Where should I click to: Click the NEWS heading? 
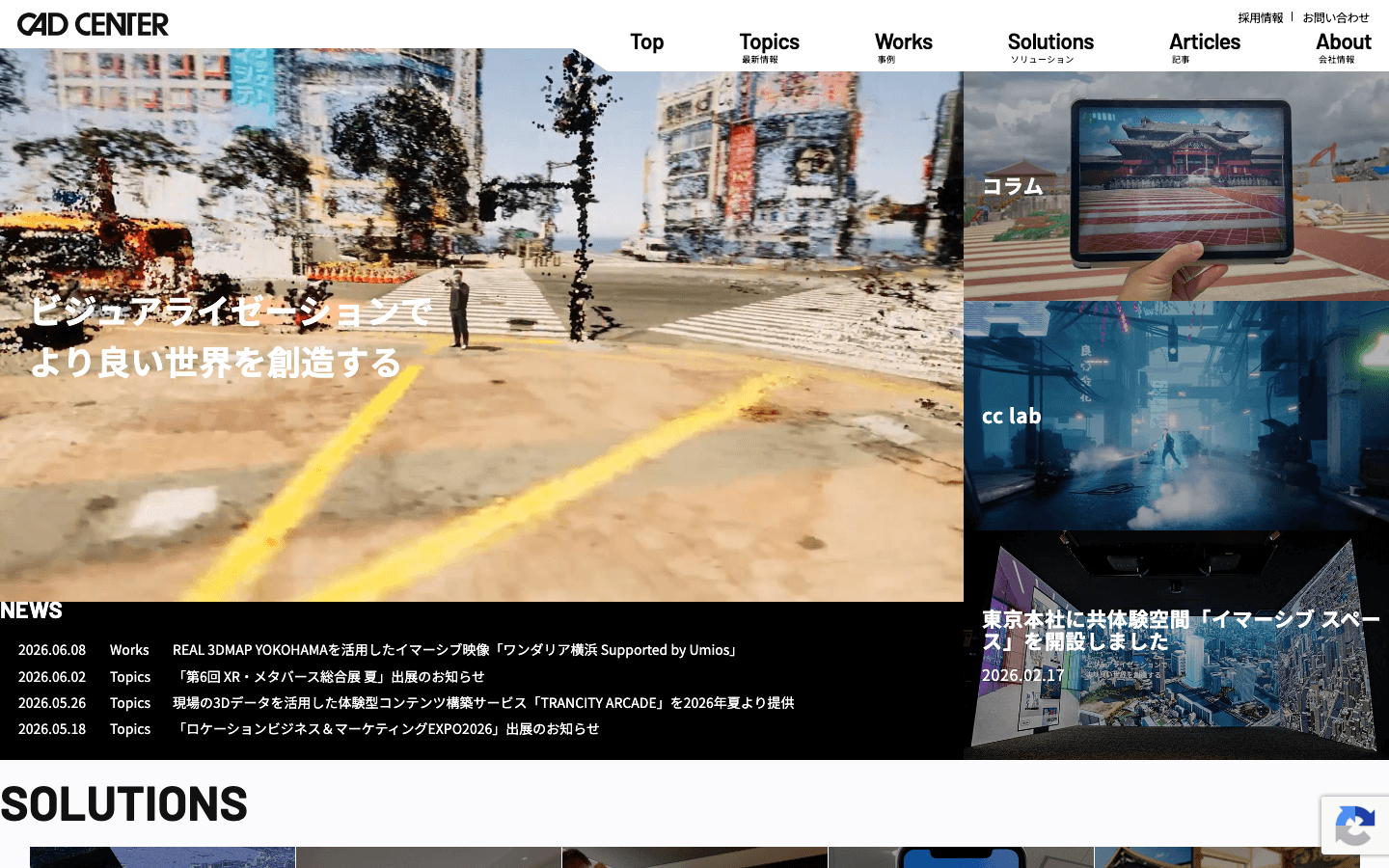[31, 610]
